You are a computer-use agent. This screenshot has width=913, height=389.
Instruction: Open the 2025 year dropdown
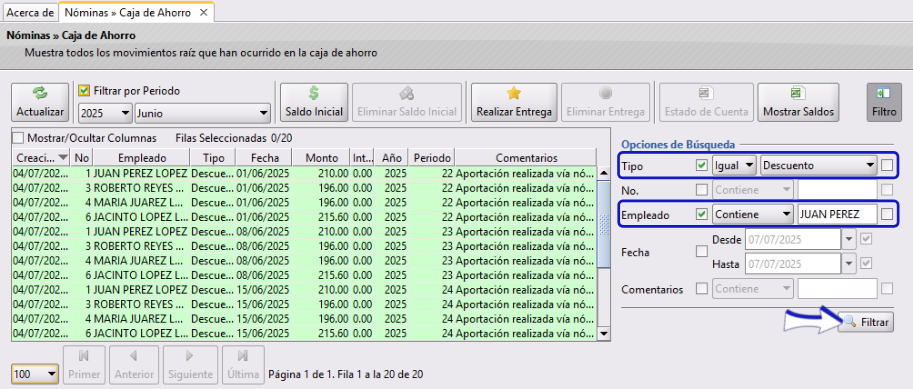pyautogui.click(x=105, y=113)
